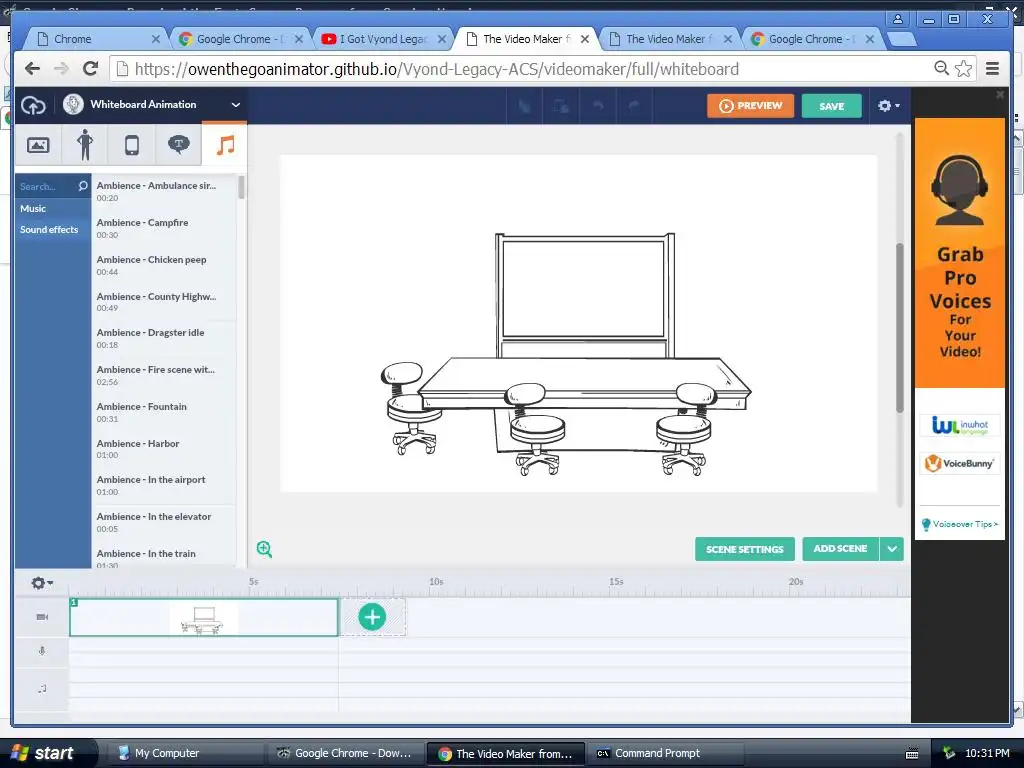The height and width of the screenshot is (768, 1024).
Task: Click the copy toolbar icon
Action: (524, 106)
